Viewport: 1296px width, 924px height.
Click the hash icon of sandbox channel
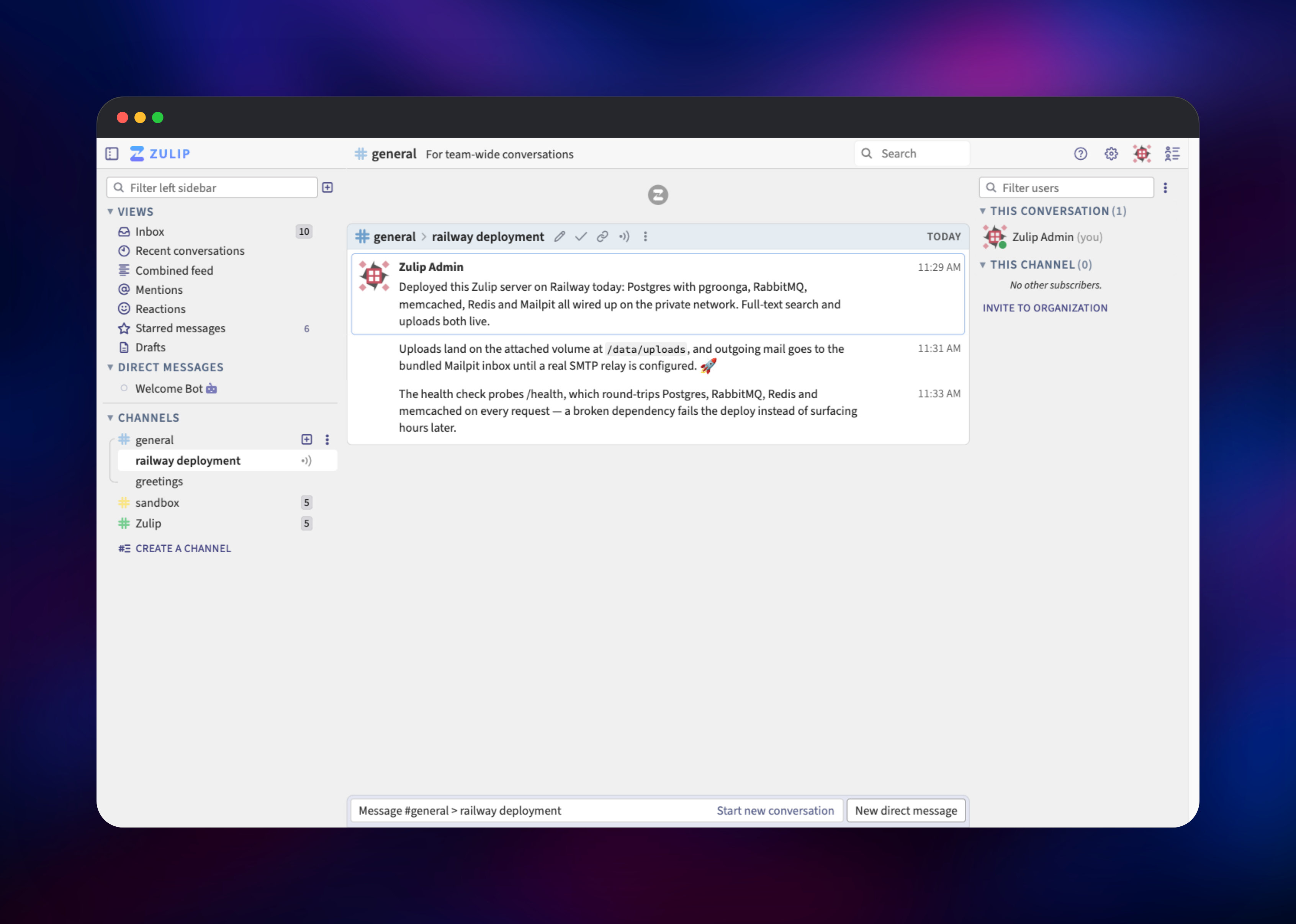point(124,502)
